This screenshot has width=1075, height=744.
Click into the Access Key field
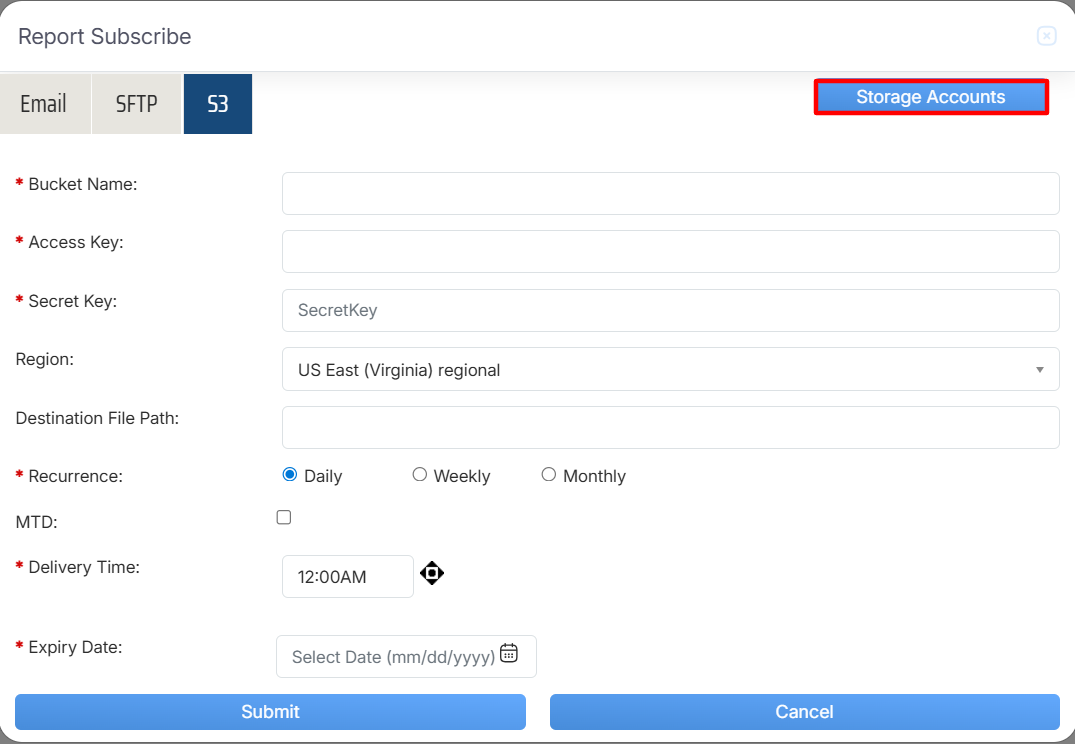coord(670,252)
